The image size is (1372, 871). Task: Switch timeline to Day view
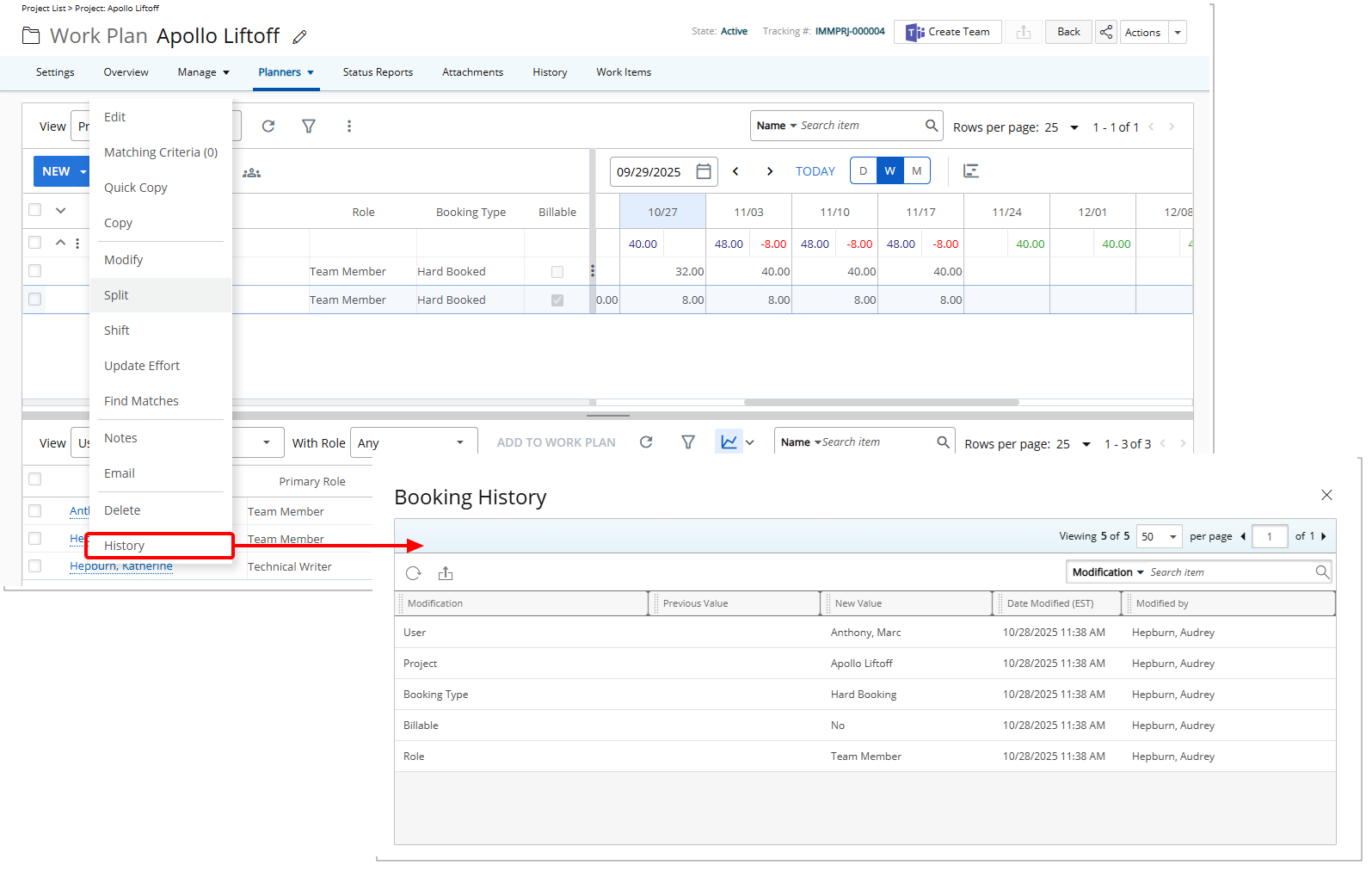(x=864, y=171)
